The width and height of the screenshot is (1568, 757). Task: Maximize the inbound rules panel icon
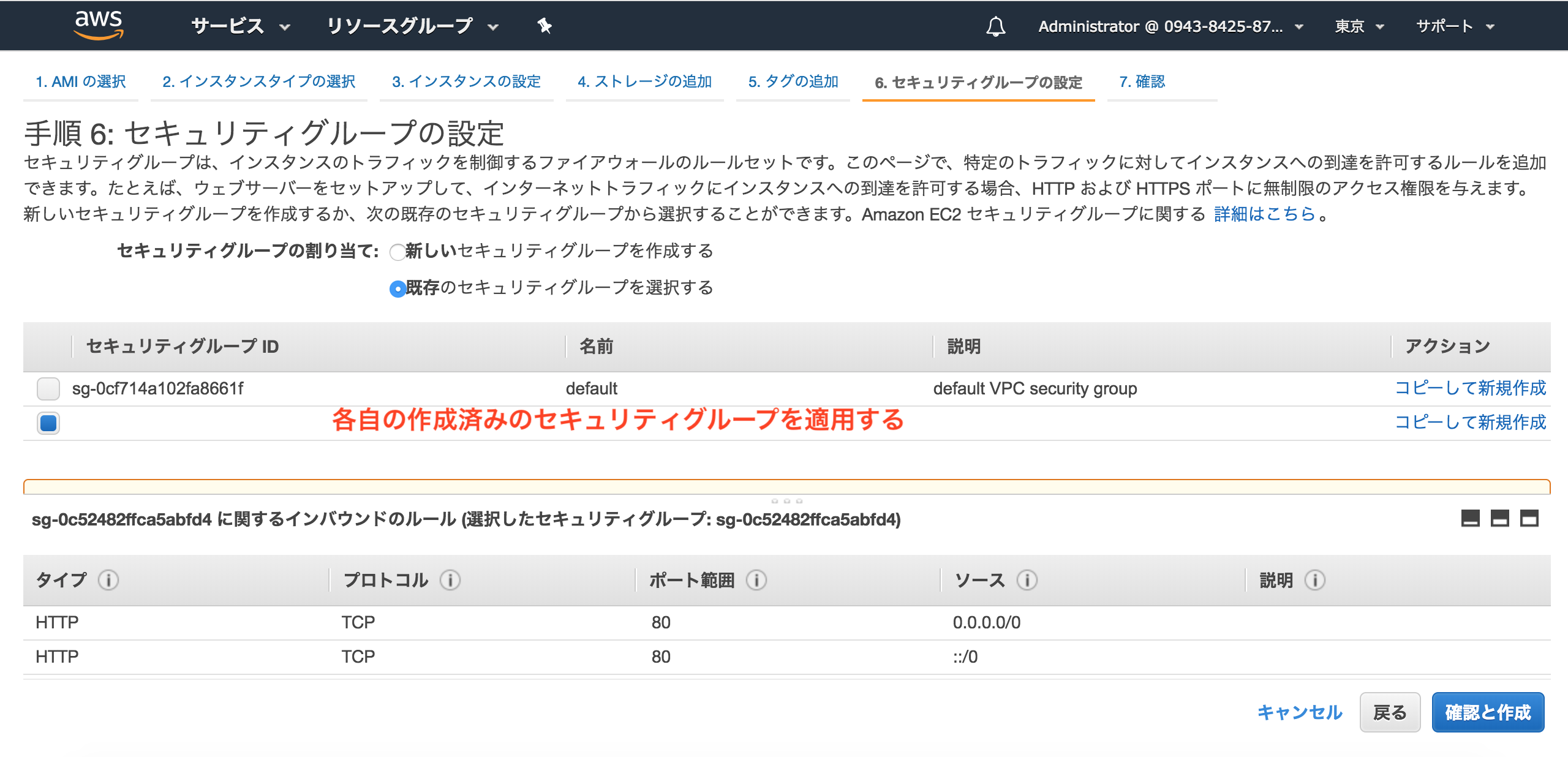click(1529, 519)
